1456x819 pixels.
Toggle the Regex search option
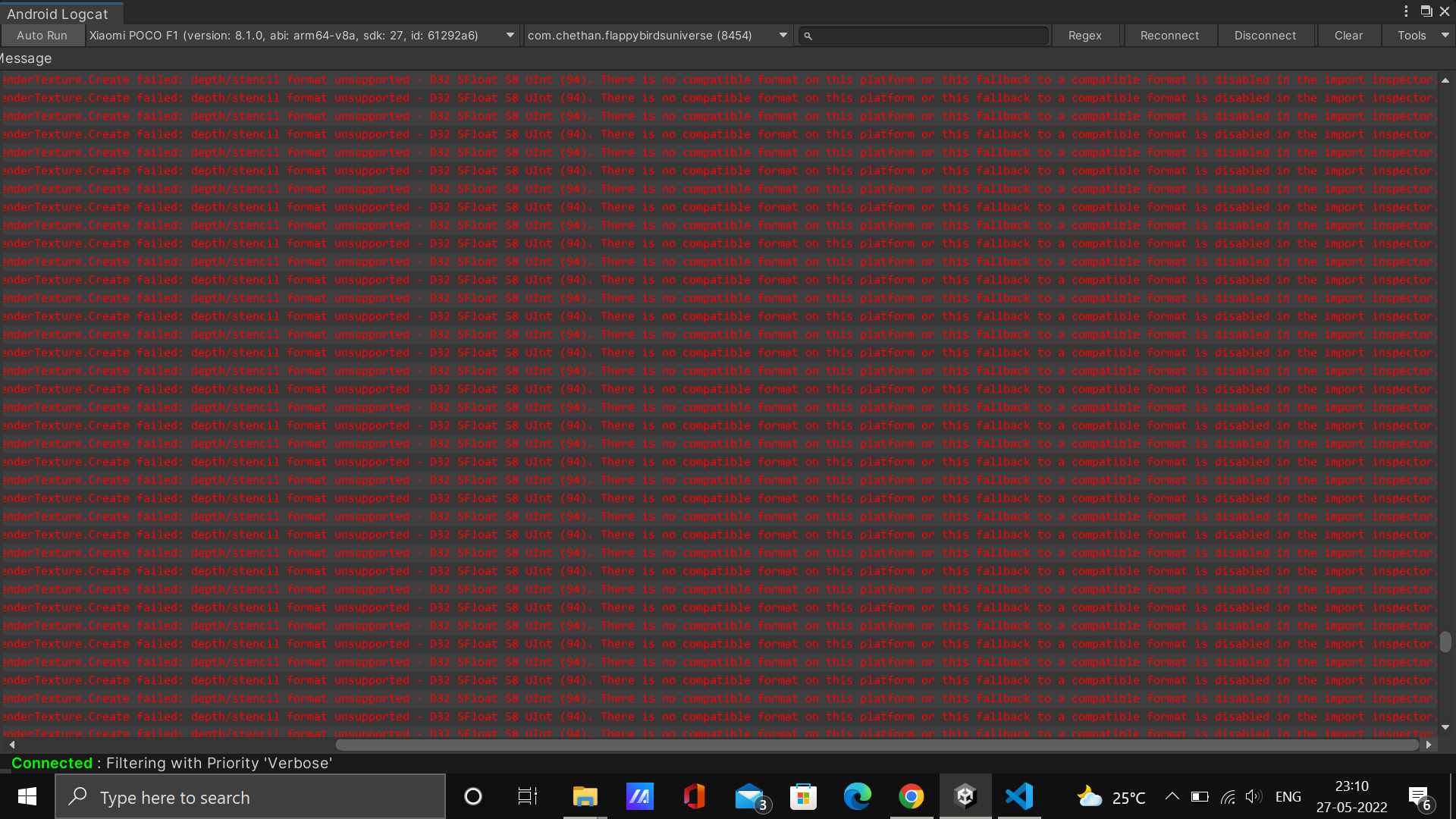click(x=1084, y=36)
